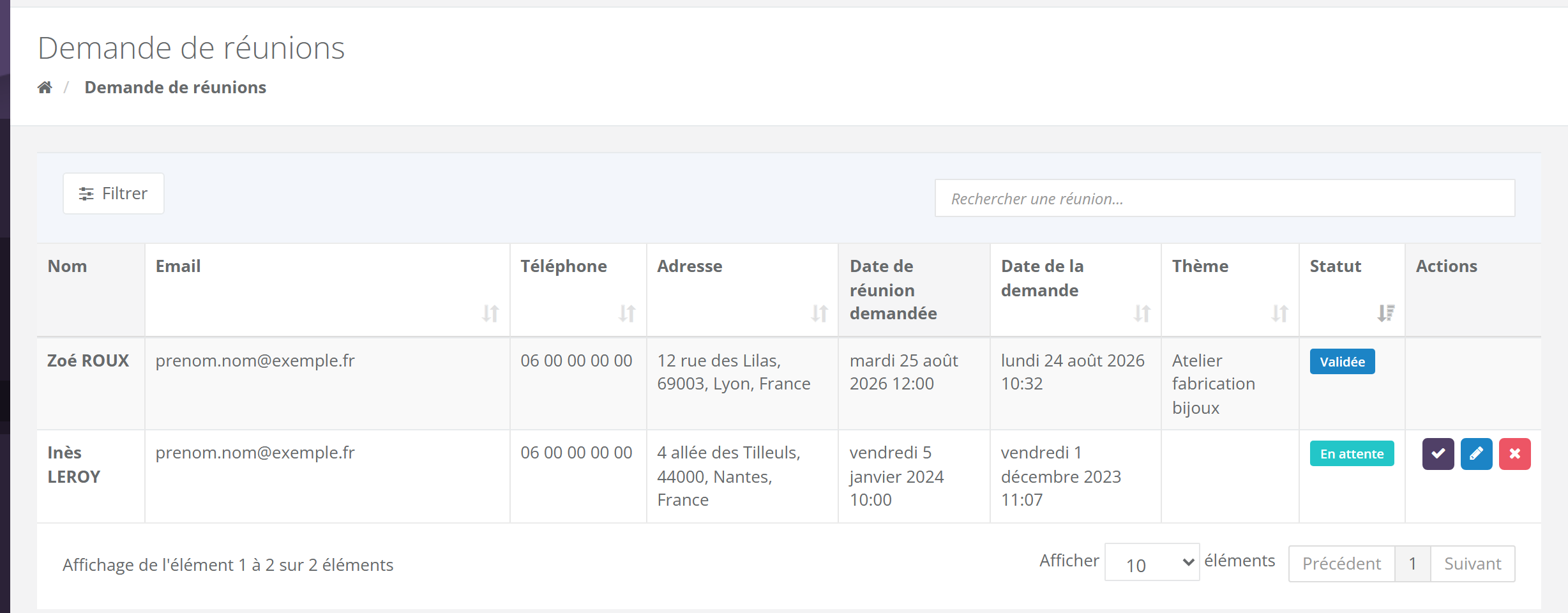1568x613 pixels.
Task: Click vendredi 1 décembre 2023 11:07 cell
Action: click(1076, 476)
